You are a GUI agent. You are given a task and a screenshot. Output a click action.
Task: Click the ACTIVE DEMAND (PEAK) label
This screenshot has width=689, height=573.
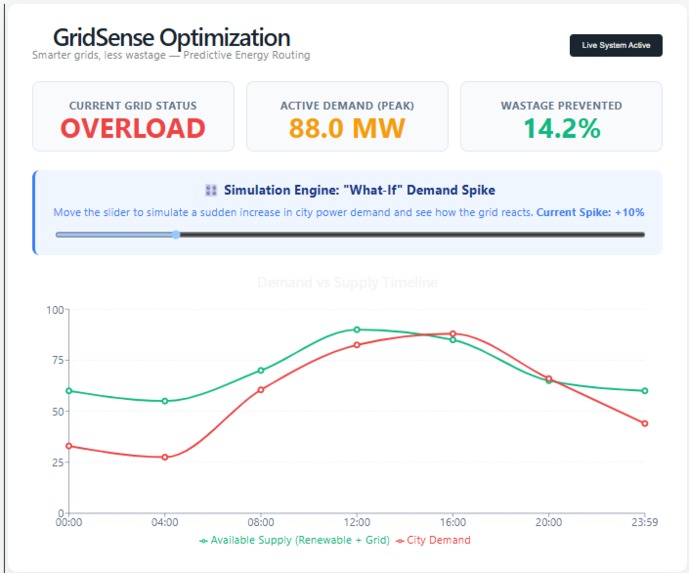pos(347,106)
